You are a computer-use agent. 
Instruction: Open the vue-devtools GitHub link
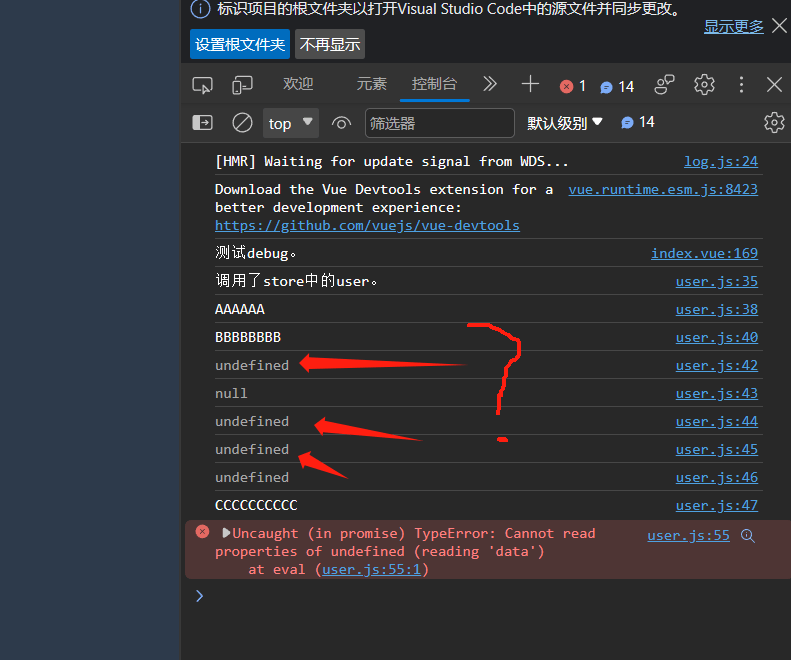click(367, 226)
